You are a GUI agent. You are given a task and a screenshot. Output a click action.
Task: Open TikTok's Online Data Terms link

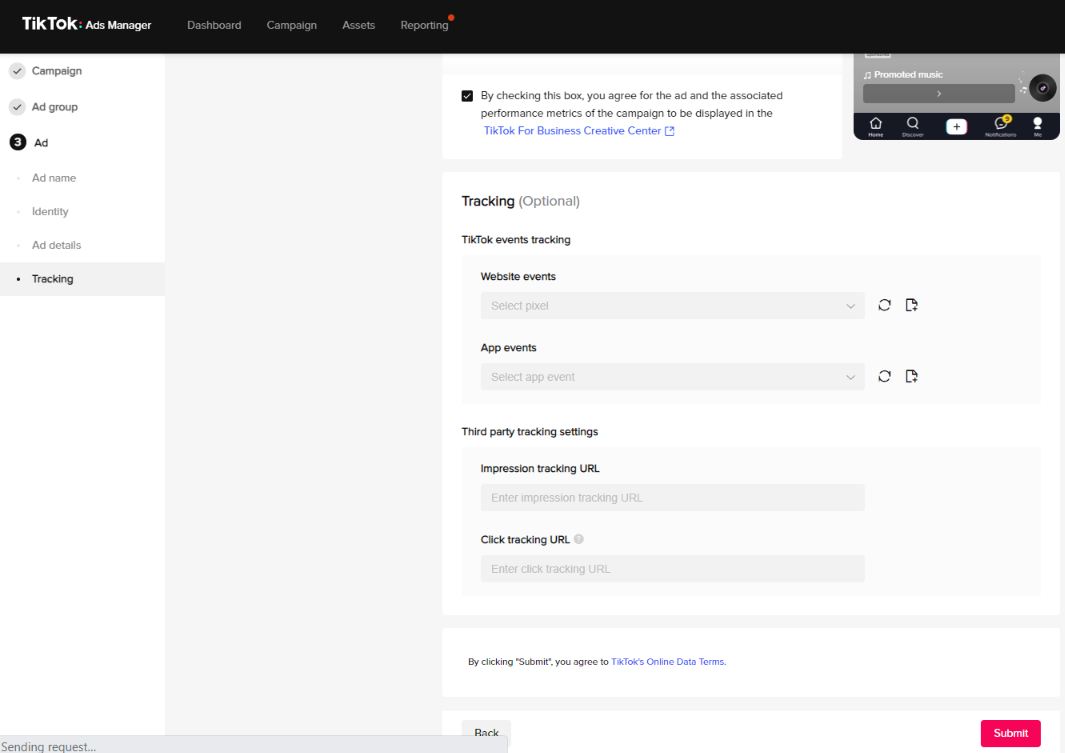point(667,662)
